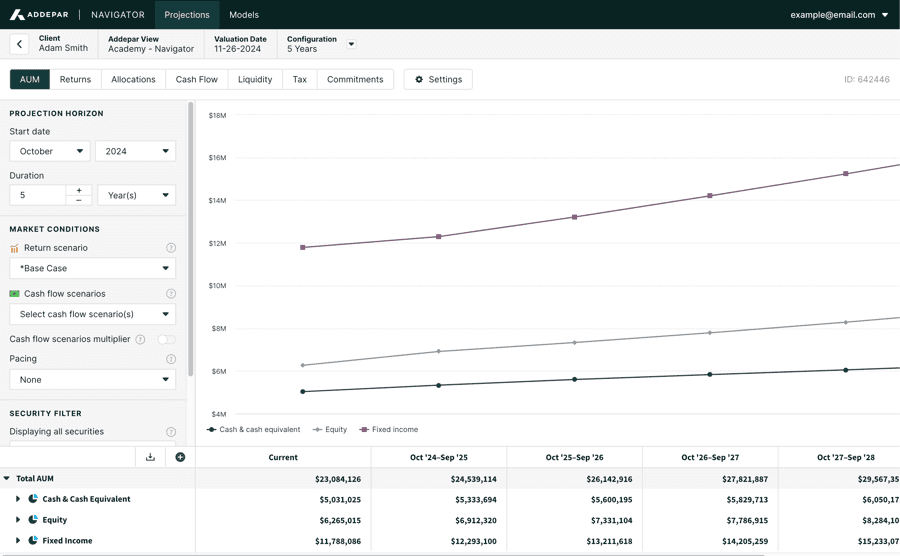Click the left panel vertical scrollbar

tap(190, 240)
